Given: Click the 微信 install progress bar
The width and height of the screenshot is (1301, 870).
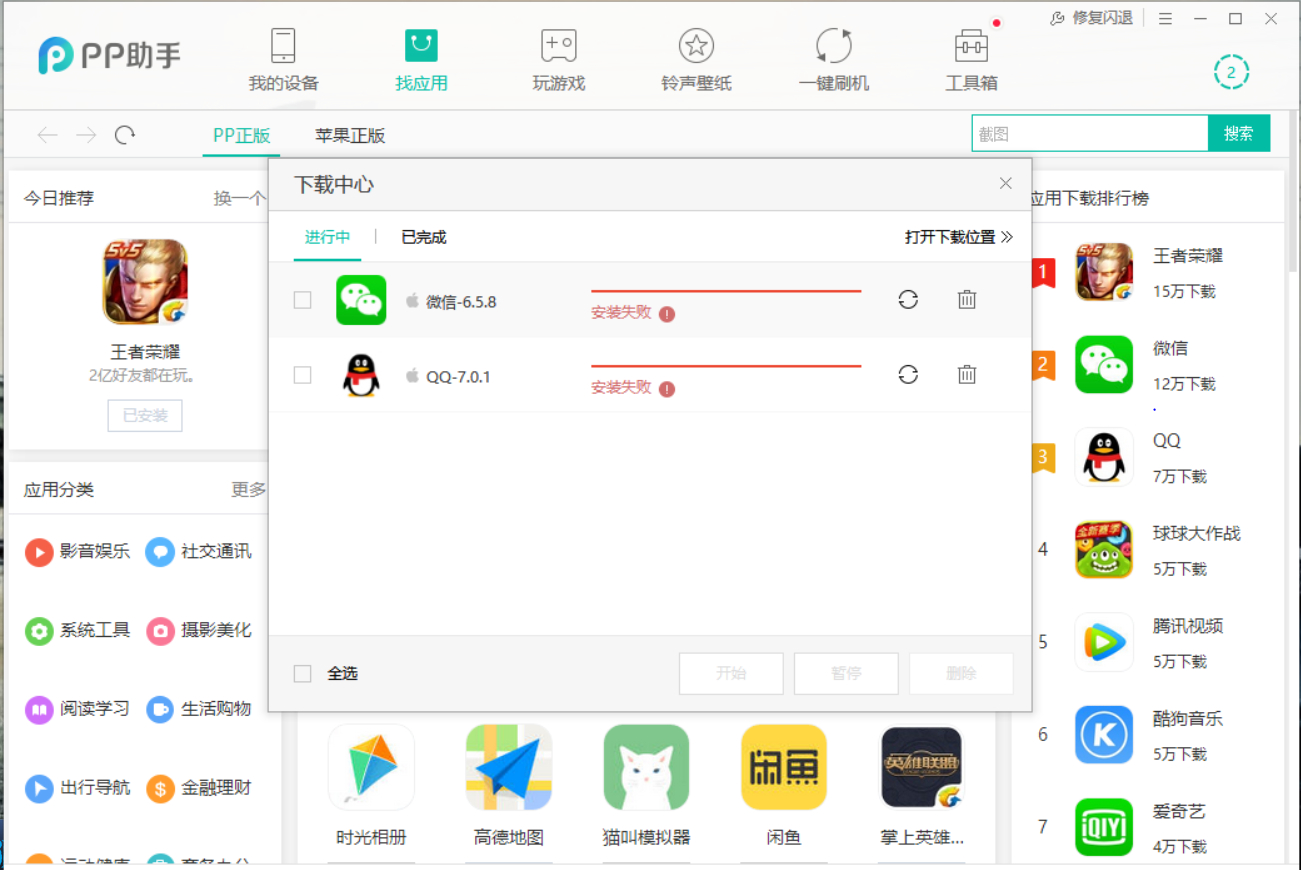Looking at the screenshot, I should point(726,291).
